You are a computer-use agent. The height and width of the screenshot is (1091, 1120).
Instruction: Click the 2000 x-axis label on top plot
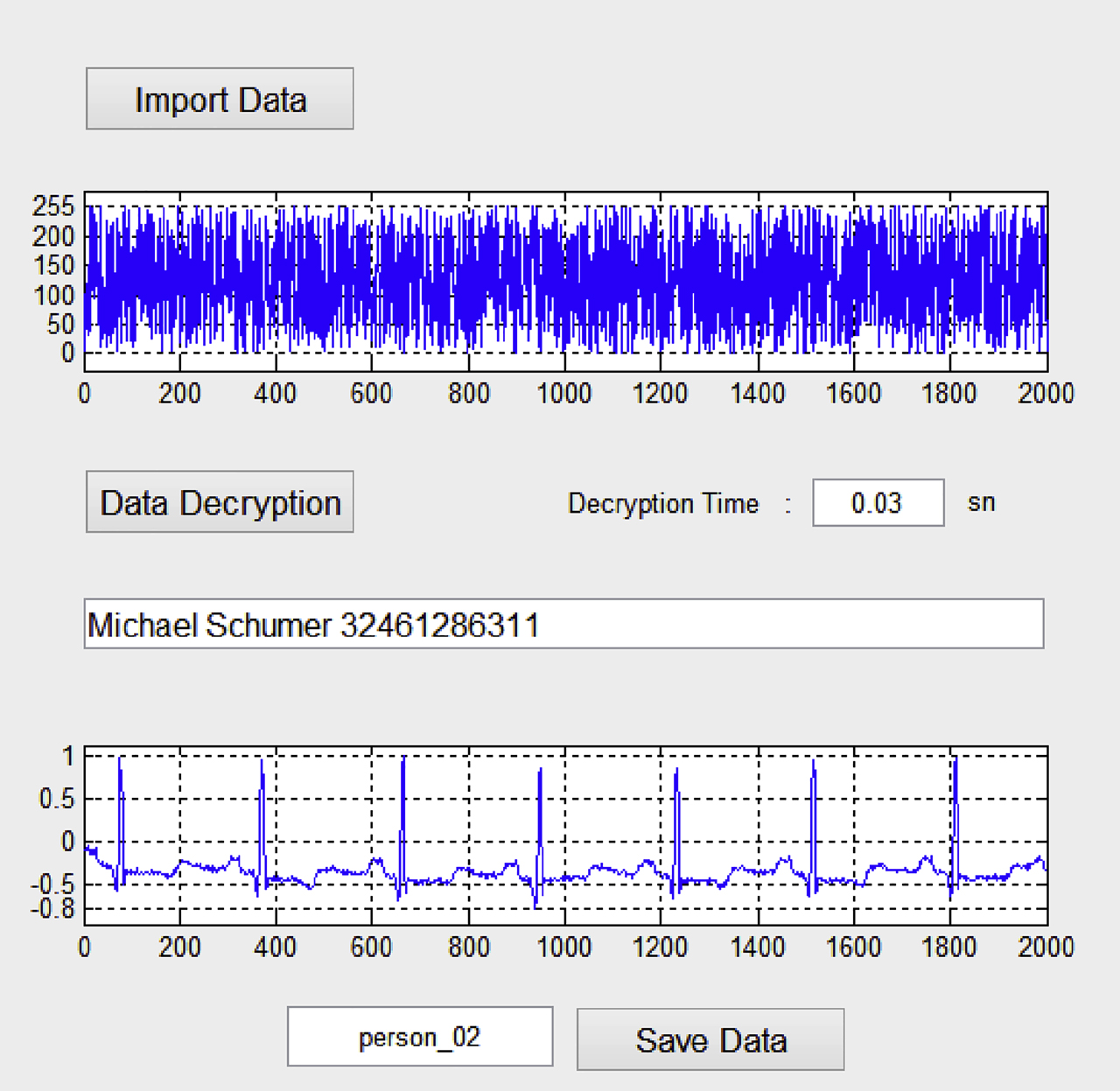[x=1046, y=394]
